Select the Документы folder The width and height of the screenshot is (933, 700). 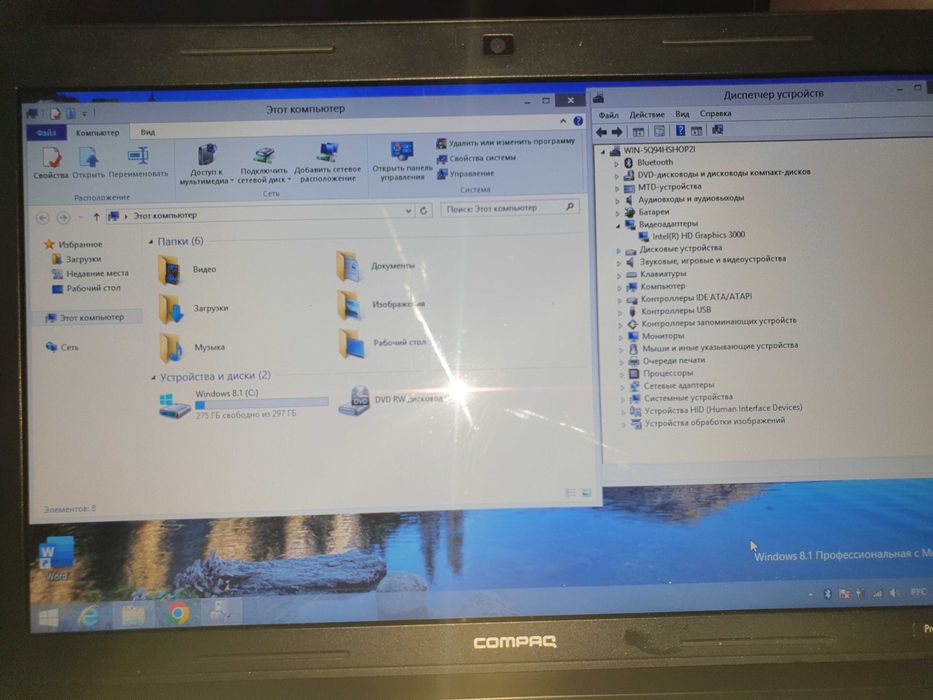tap(375, 266)
